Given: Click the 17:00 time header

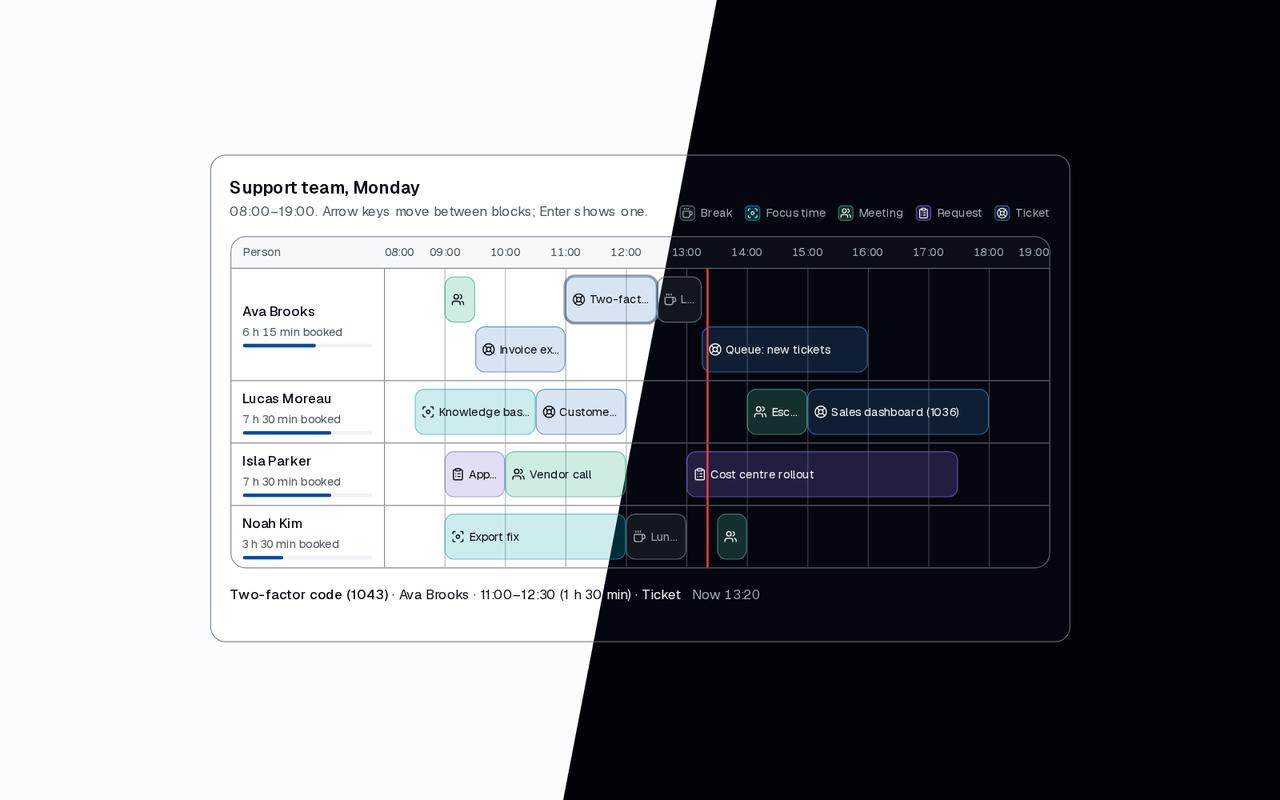Looking at the screenshot, I should coord(928,252).
